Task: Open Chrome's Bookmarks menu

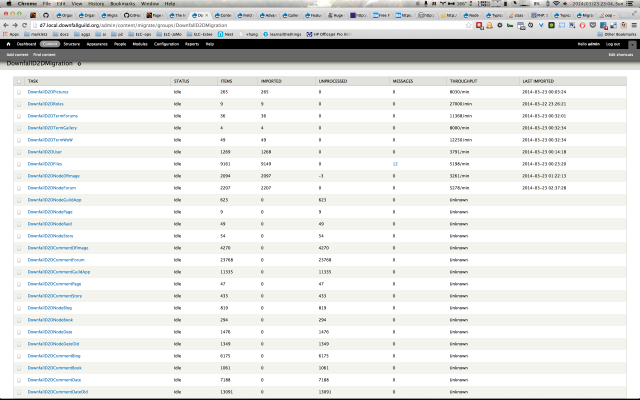Action: pyautogui.click(x=122, y=4)
